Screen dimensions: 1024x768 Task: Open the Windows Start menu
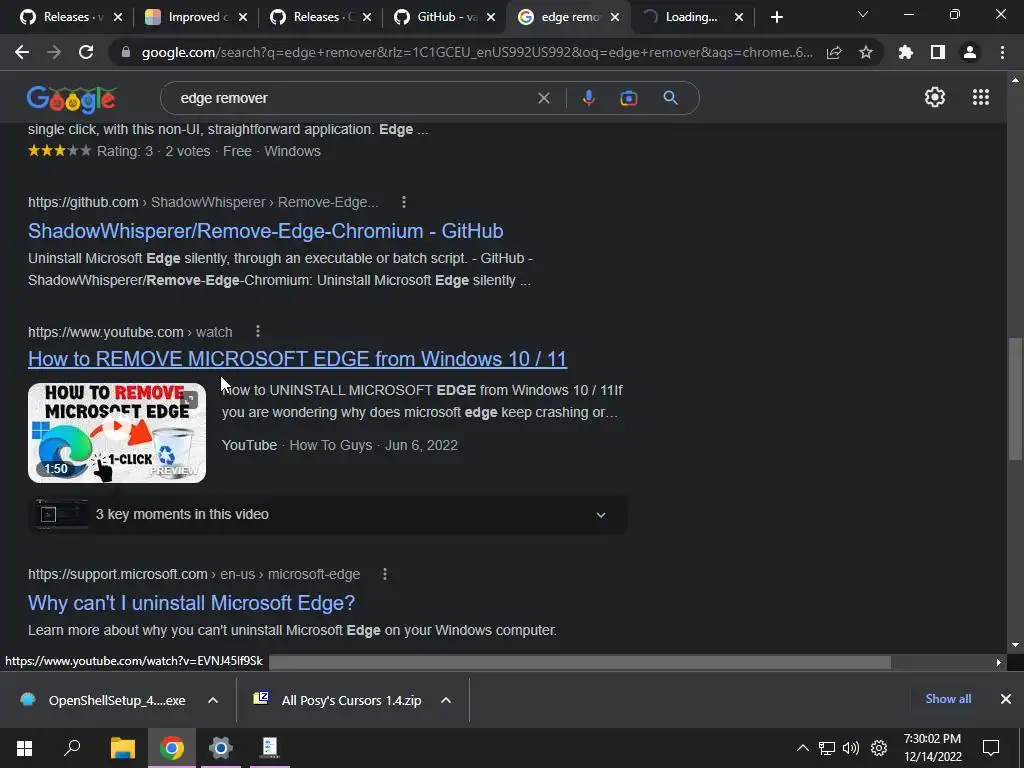tap(24, 748)
